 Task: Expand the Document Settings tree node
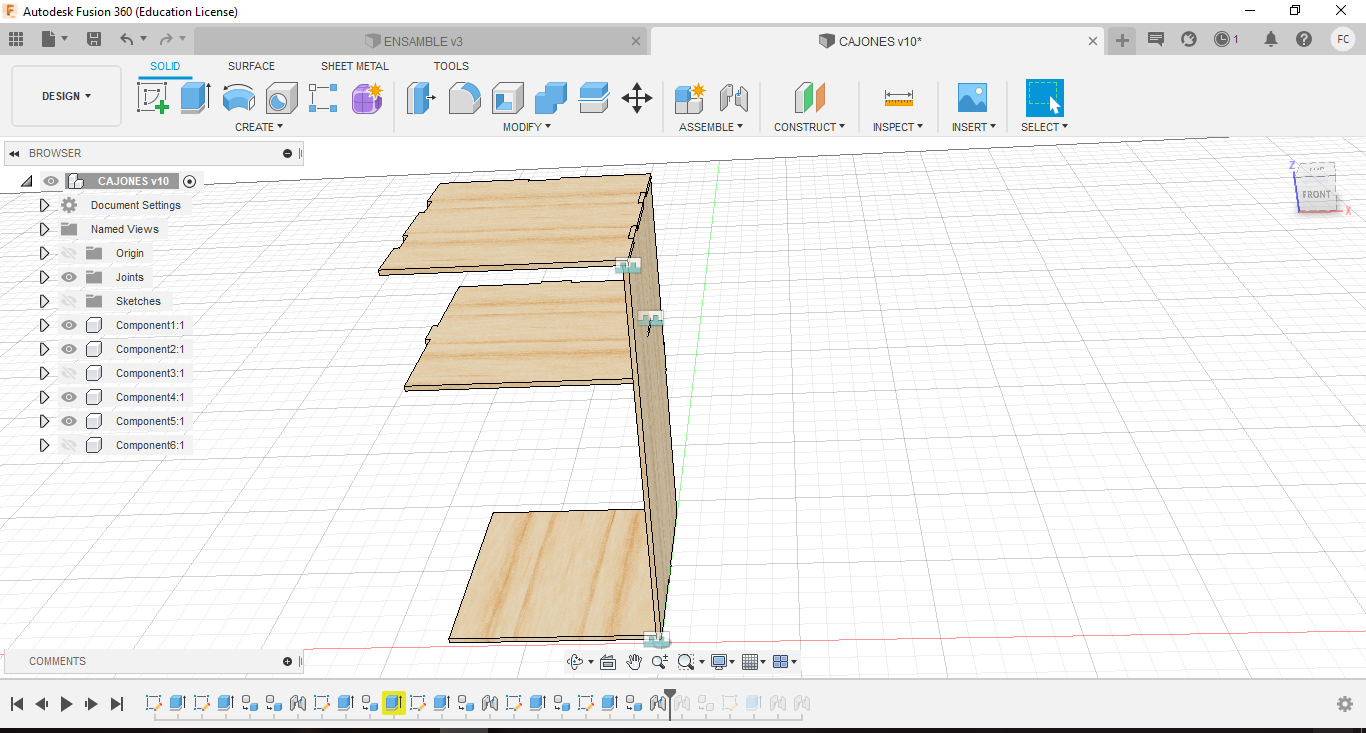(x=44, y=205)
